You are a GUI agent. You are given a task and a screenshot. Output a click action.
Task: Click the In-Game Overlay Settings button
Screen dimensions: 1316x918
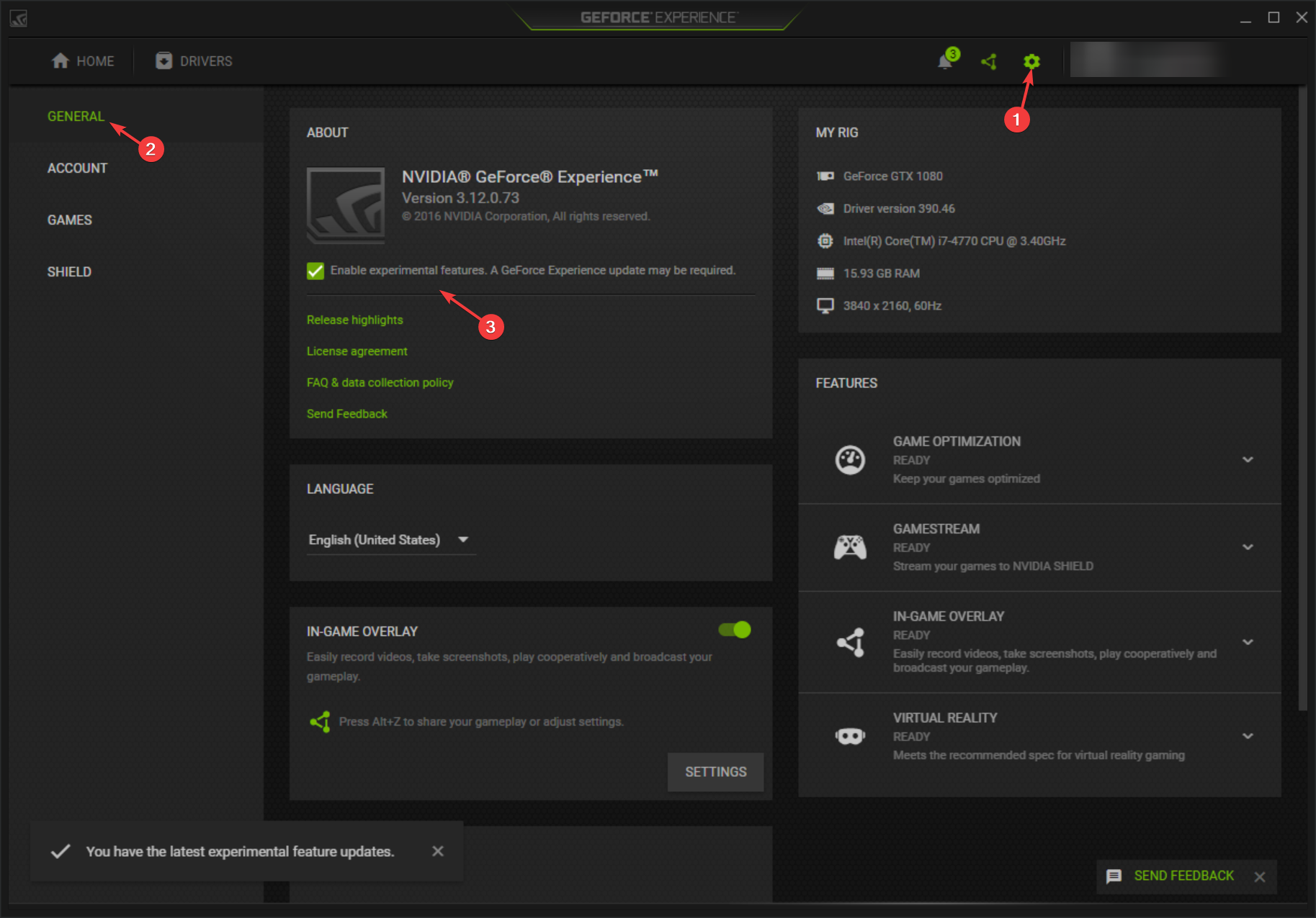point(715,772)
